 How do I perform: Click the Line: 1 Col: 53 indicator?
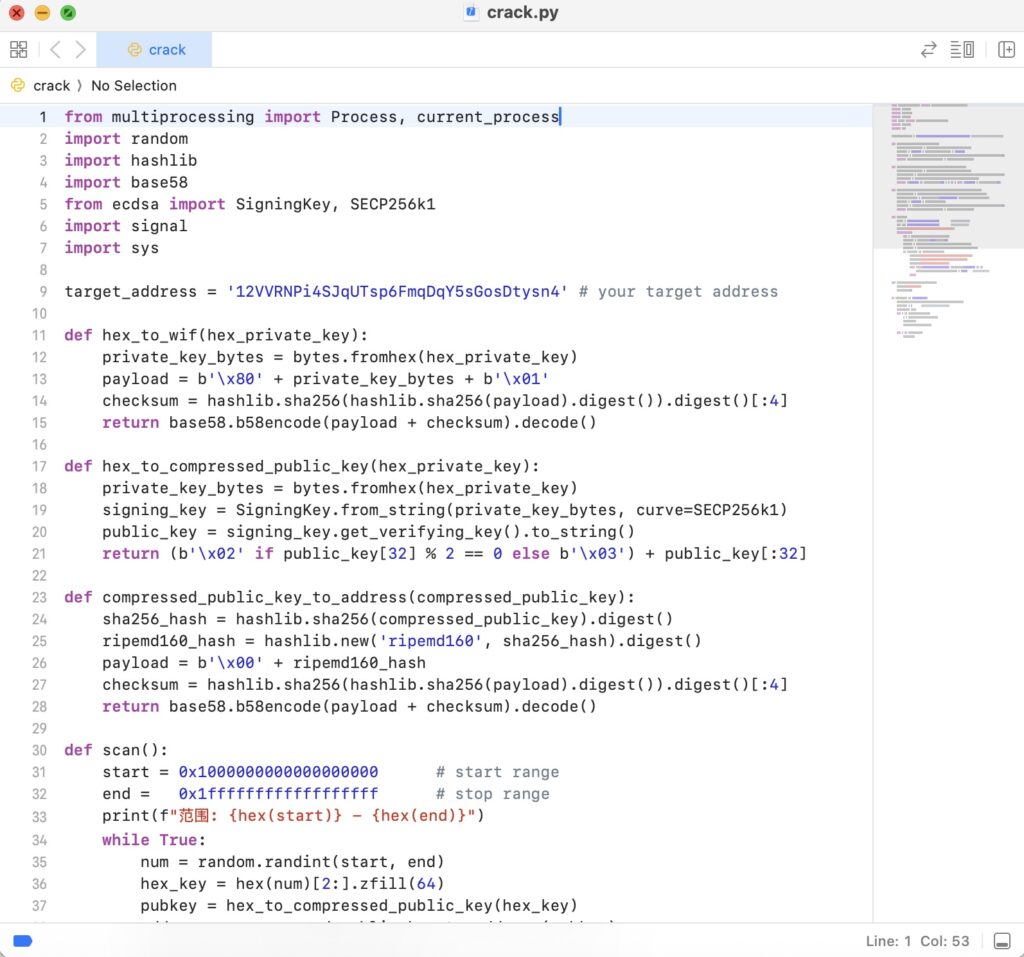pyautogui.click(x=918, y=941)
